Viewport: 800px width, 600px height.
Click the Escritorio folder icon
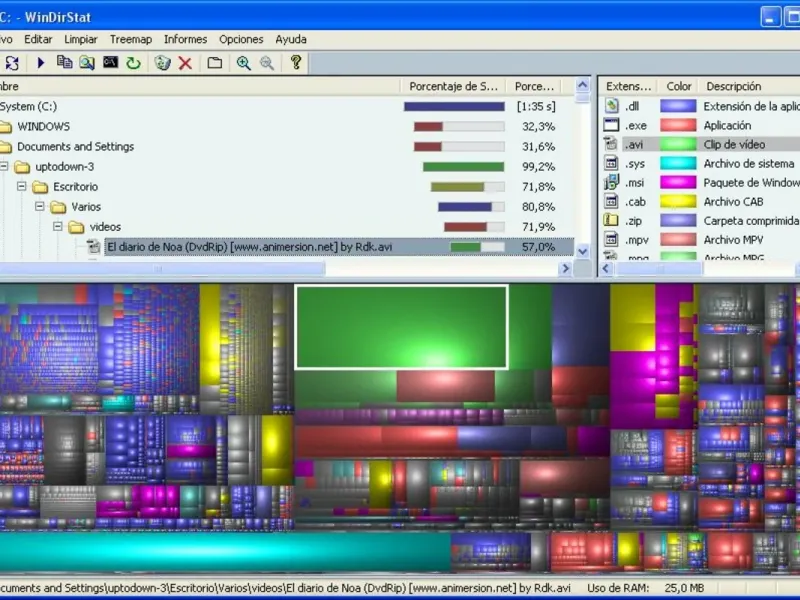40,187
